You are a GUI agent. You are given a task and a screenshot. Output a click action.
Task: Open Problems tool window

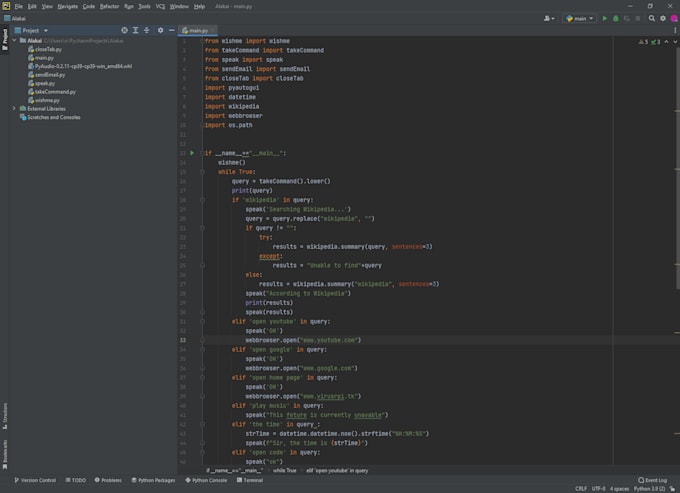[x=108, y=480]
